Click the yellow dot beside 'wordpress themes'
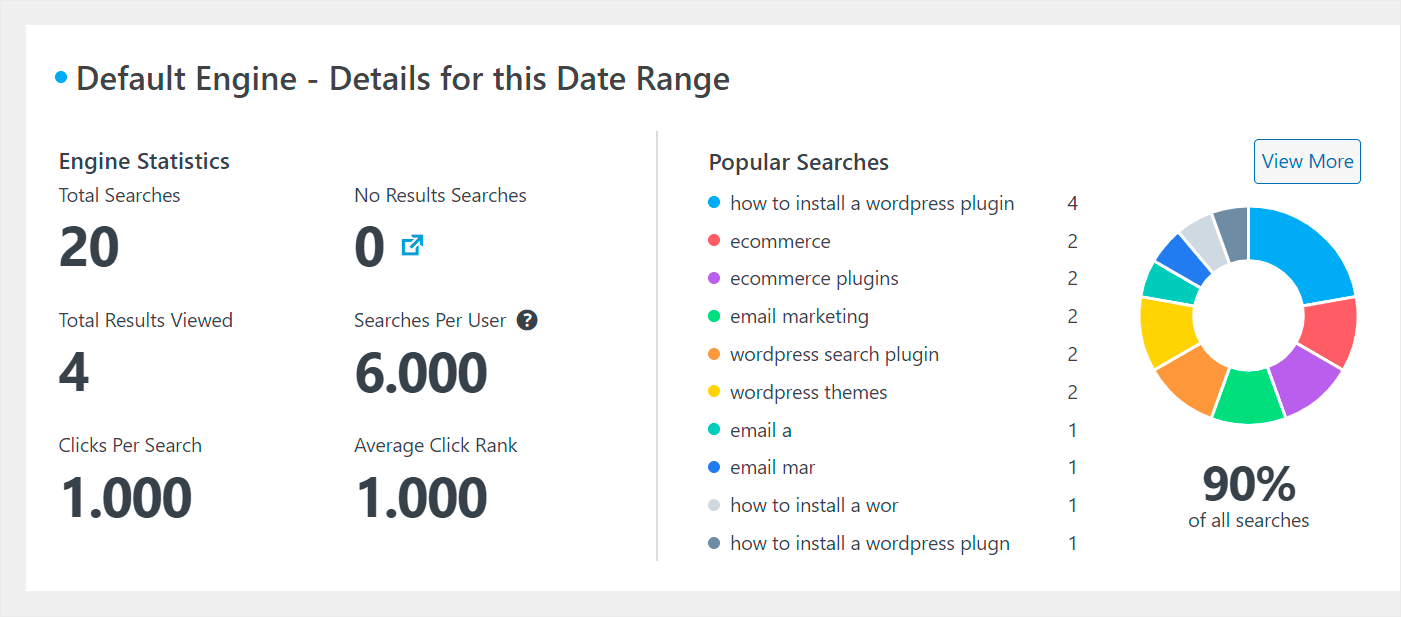The height and width of the screenshot is (617, 1401). tap(714, 392)
